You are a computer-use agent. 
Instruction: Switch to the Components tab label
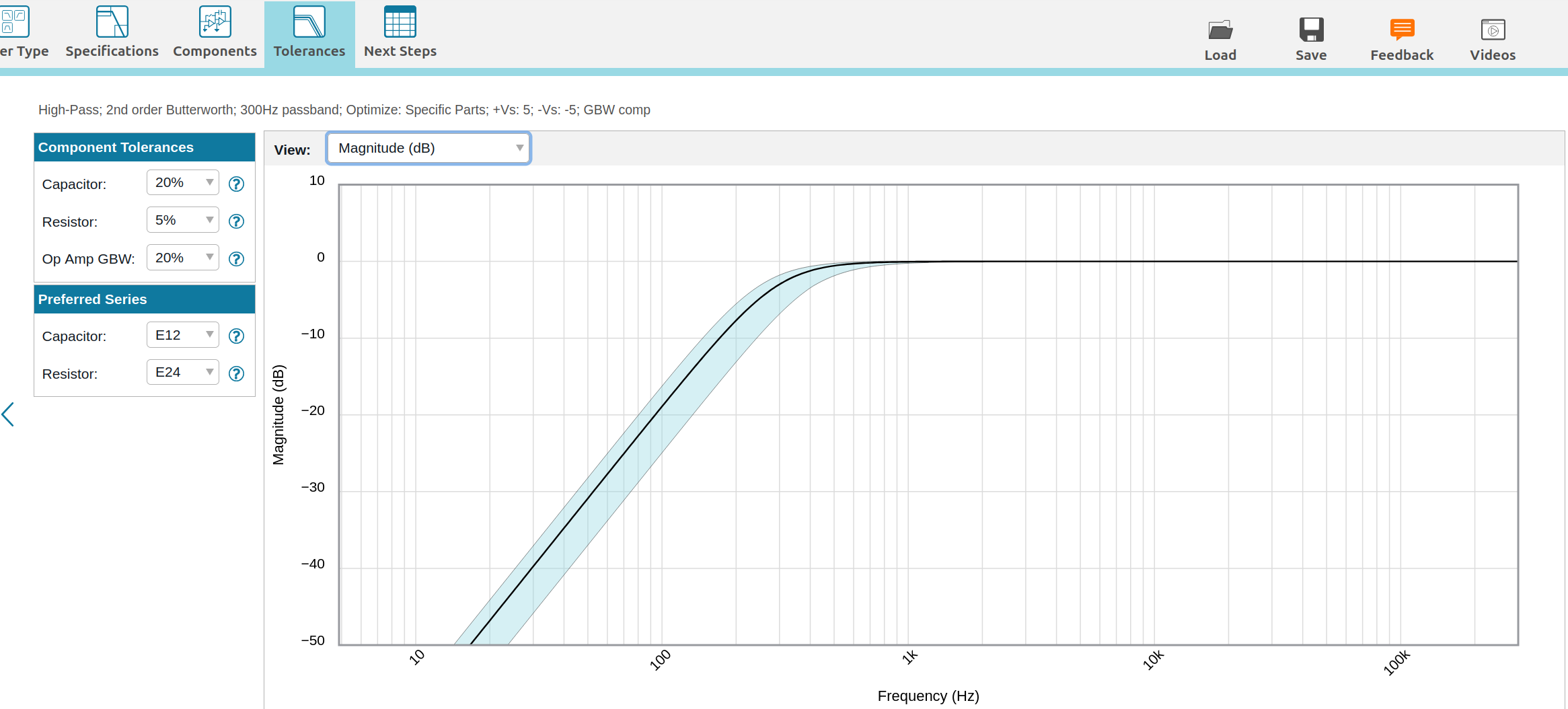(x=215, y=51)
